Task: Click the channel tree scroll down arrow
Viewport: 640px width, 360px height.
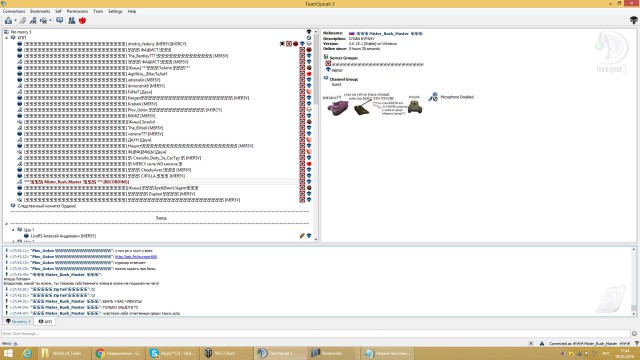Action: (316, 239)
